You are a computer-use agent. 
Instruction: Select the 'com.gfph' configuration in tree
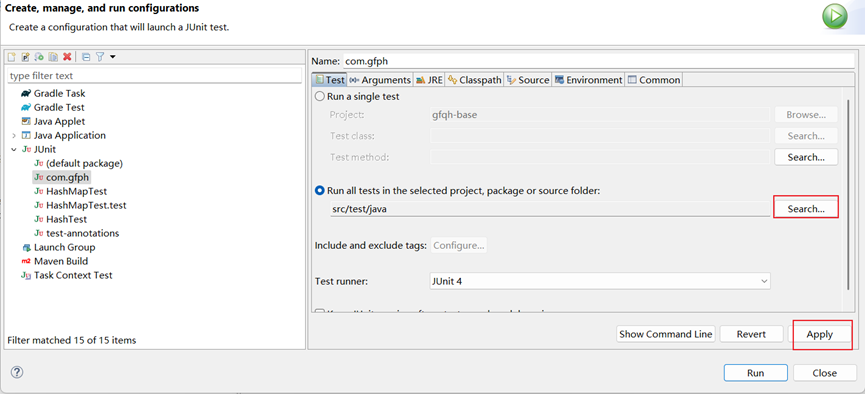pos(68,177)
